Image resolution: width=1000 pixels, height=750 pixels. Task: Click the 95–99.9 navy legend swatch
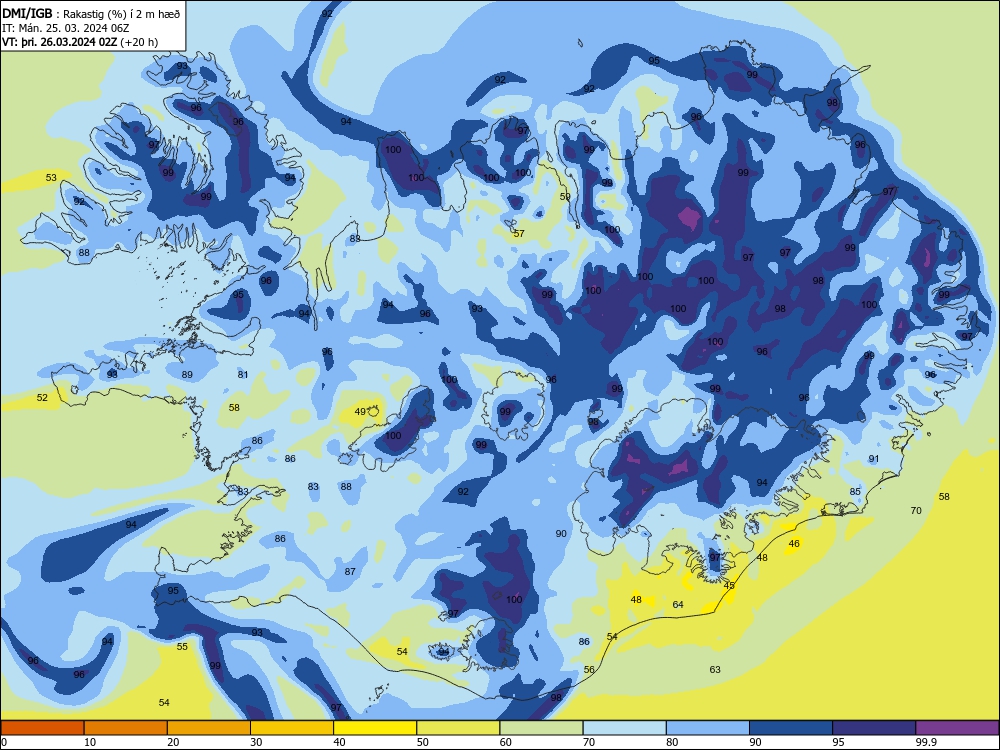click(x=874, y=728)
